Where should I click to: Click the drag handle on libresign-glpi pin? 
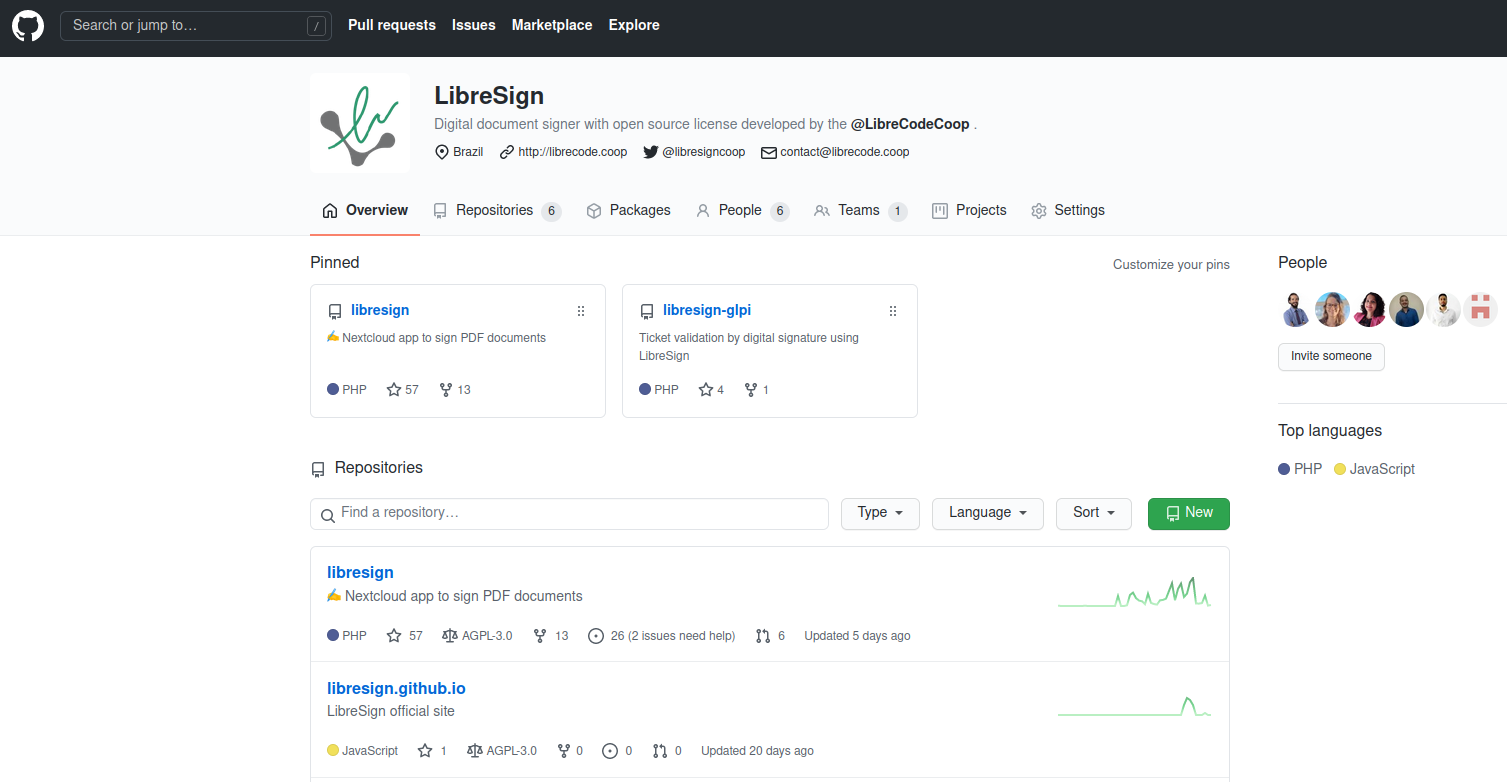(x=893, y=311)
